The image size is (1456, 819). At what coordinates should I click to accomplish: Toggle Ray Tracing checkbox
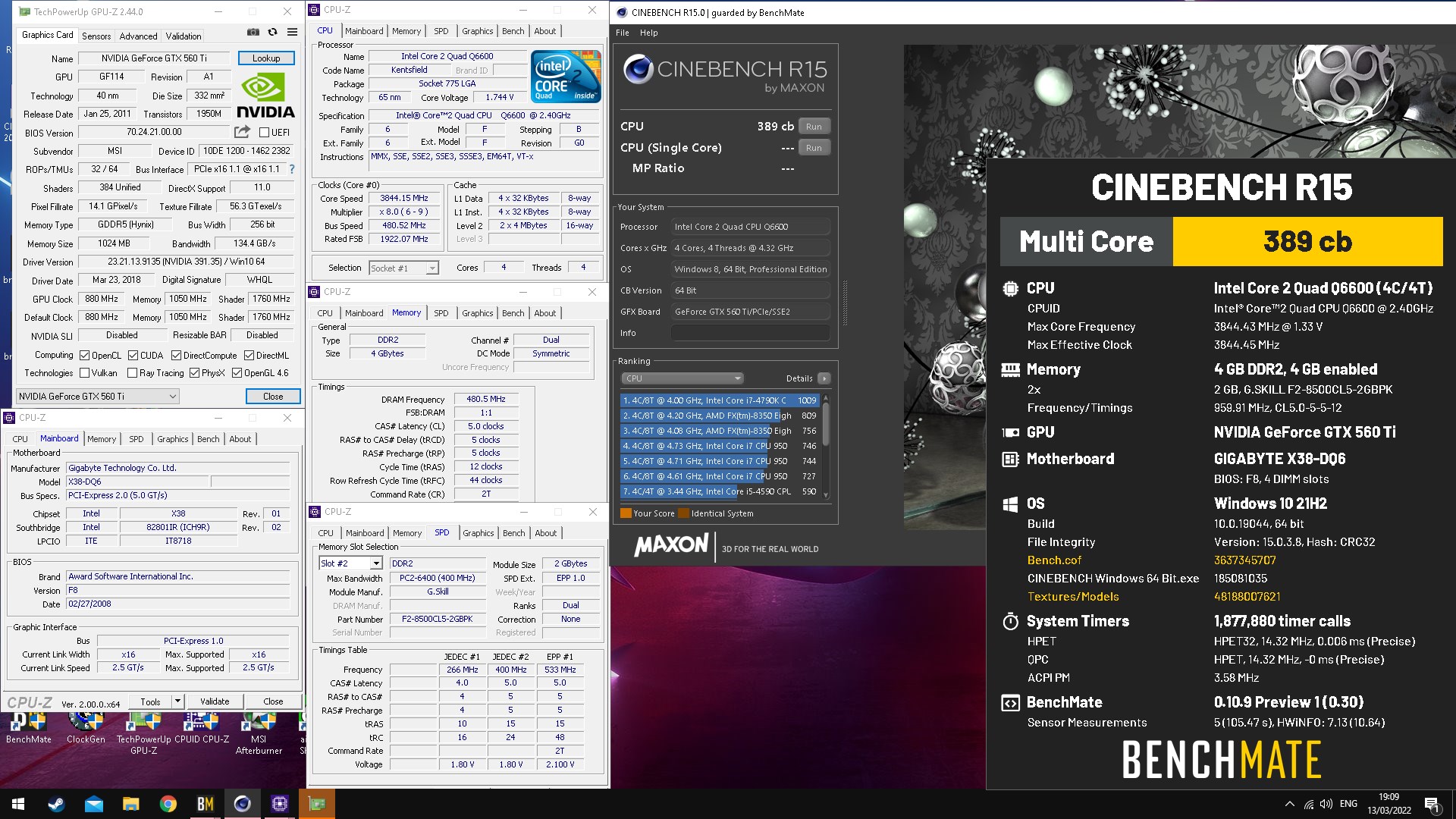(x=132, y=373)
